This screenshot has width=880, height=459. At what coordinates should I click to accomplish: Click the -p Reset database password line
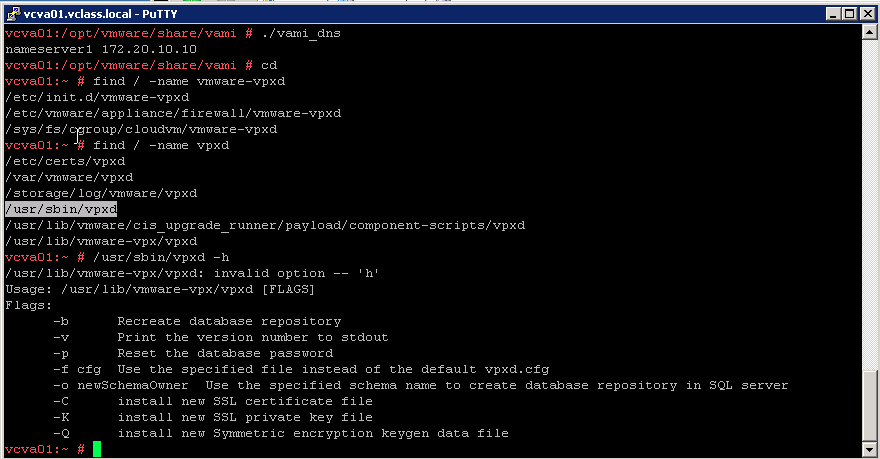[x=193, y=354]
